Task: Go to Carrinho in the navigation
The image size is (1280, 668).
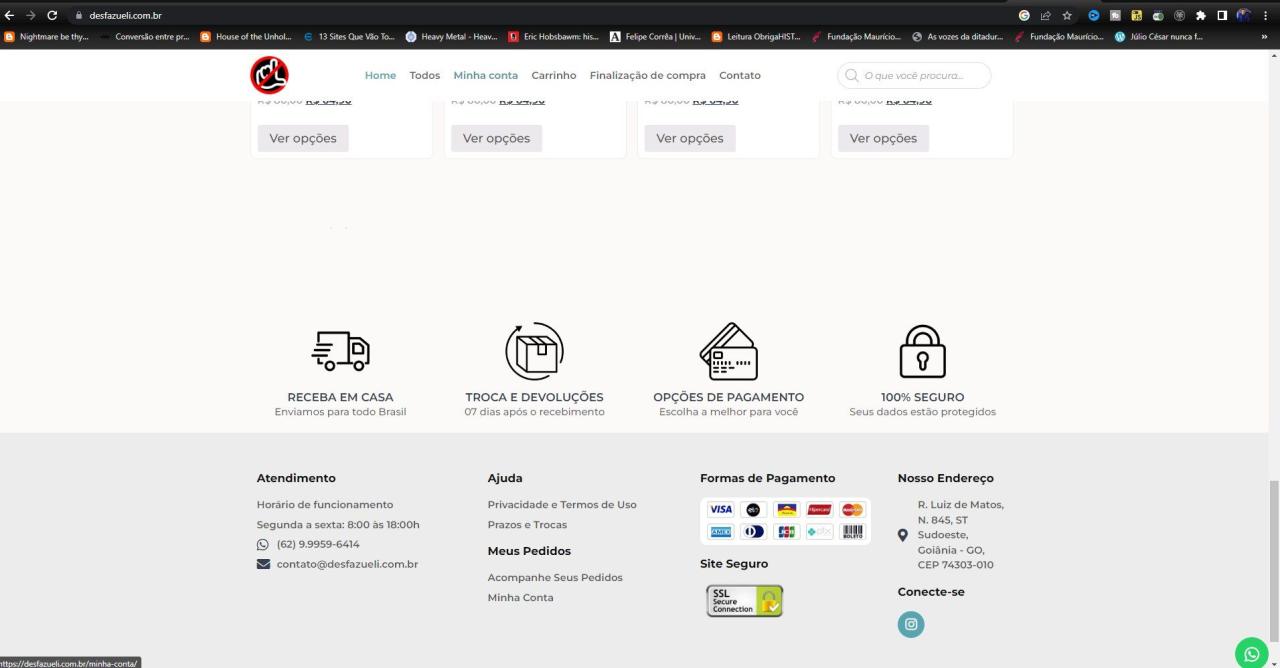Action: (553, 76)
